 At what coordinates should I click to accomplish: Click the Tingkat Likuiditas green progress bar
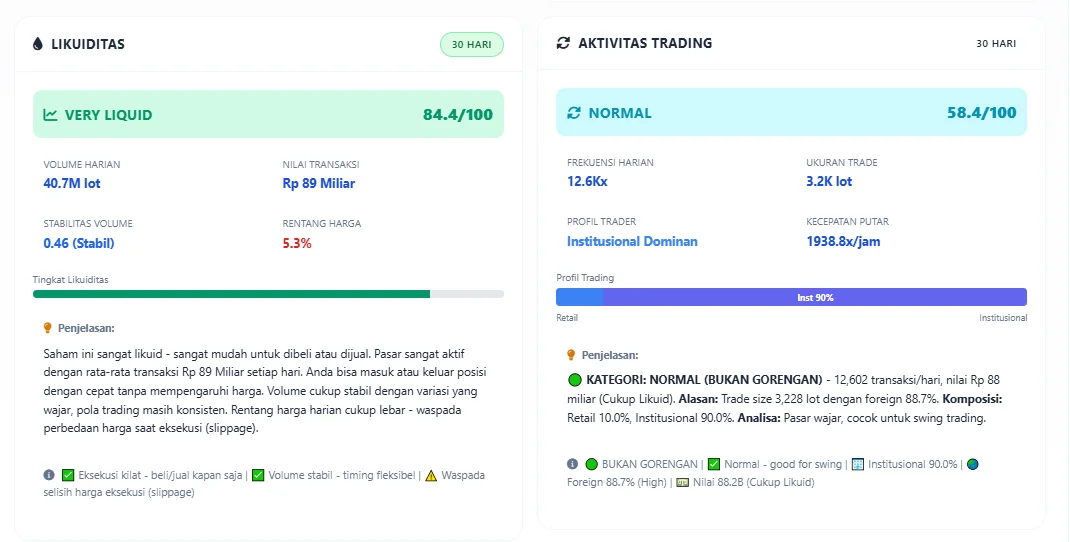point(231,294)
